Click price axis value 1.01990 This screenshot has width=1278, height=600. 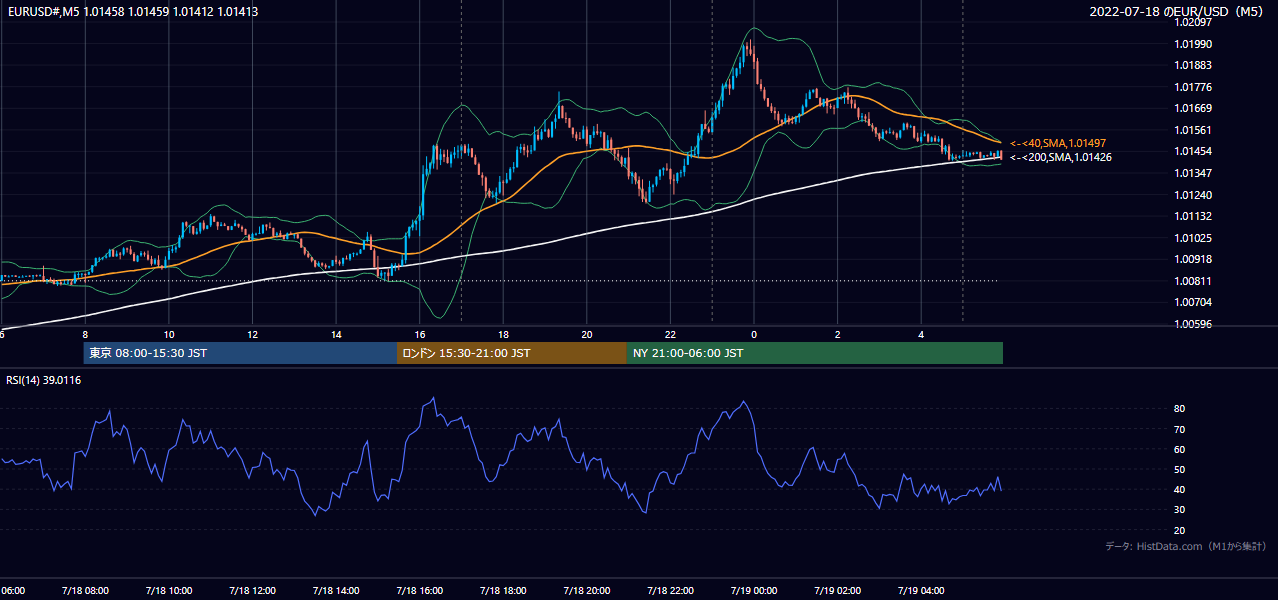(x=1194, y=44)
